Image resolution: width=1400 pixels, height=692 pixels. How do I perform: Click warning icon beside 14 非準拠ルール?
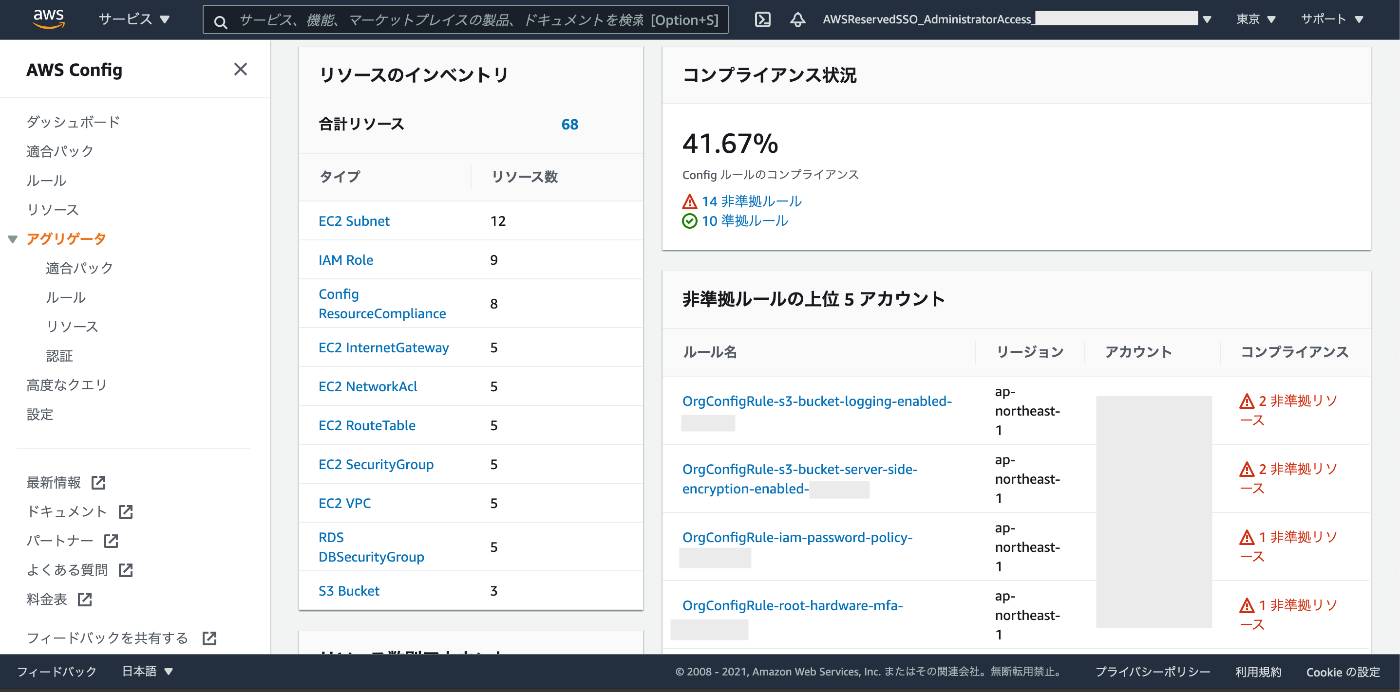[690, 201]
